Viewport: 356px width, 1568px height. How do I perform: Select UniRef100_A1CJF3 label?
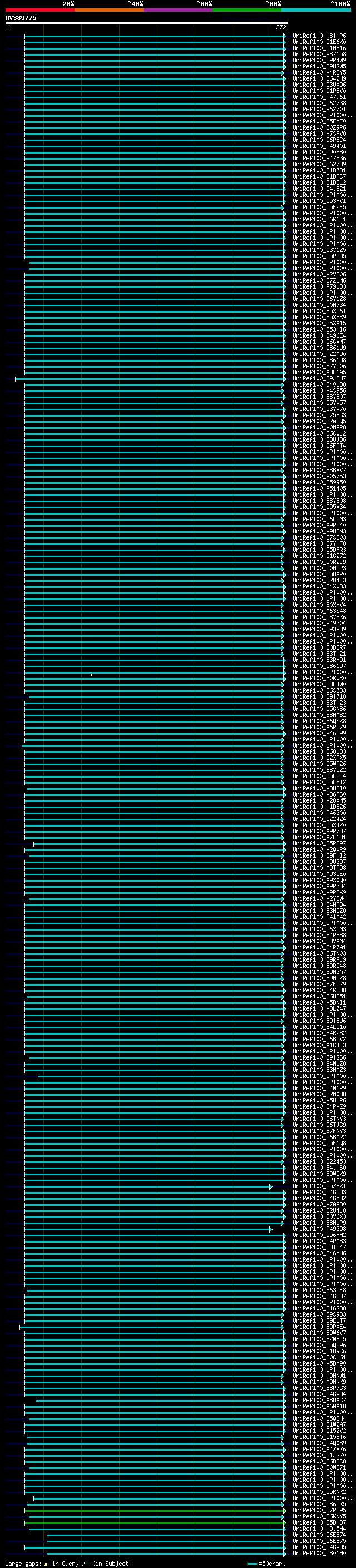pyautogui.click(x=319, y=1046)
